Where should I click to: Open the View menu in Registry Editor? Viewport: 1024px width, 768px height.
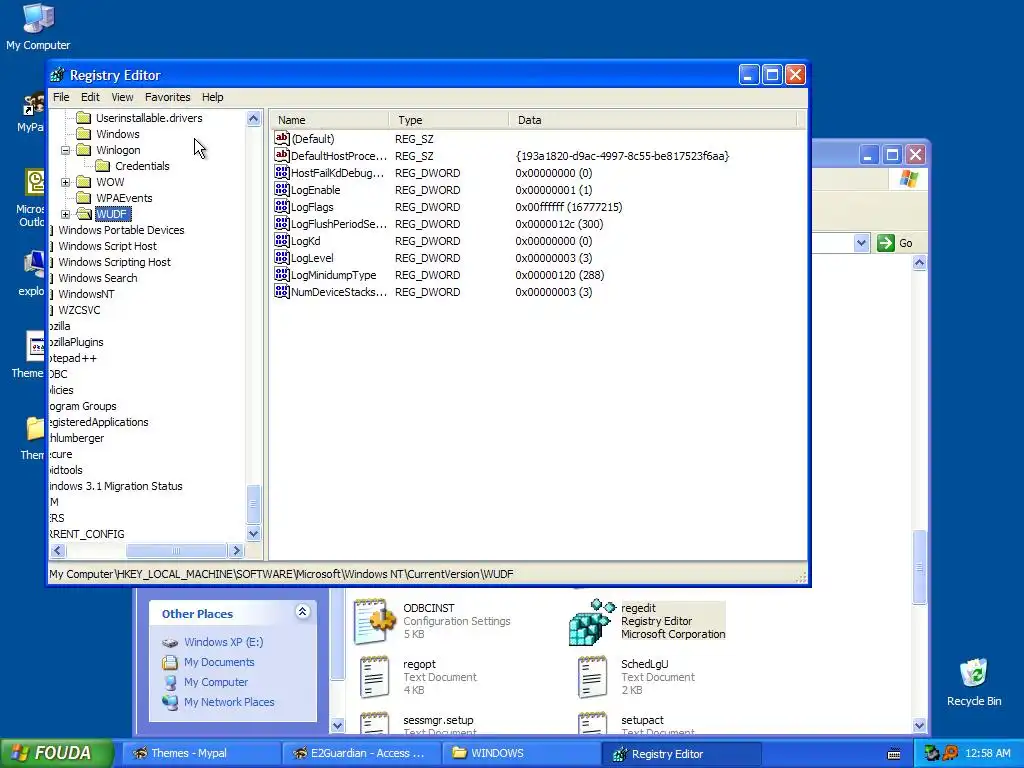click(122, 97)
